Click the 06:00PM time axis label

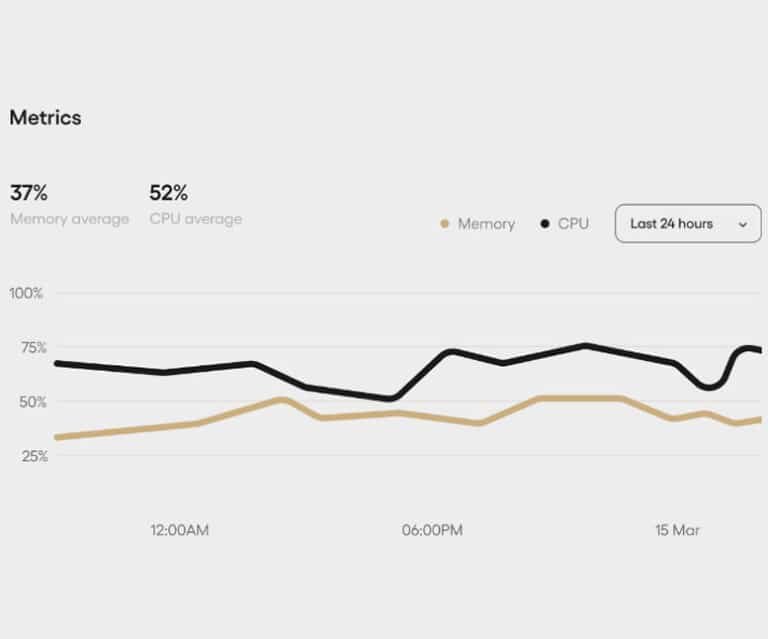(432, 530)
